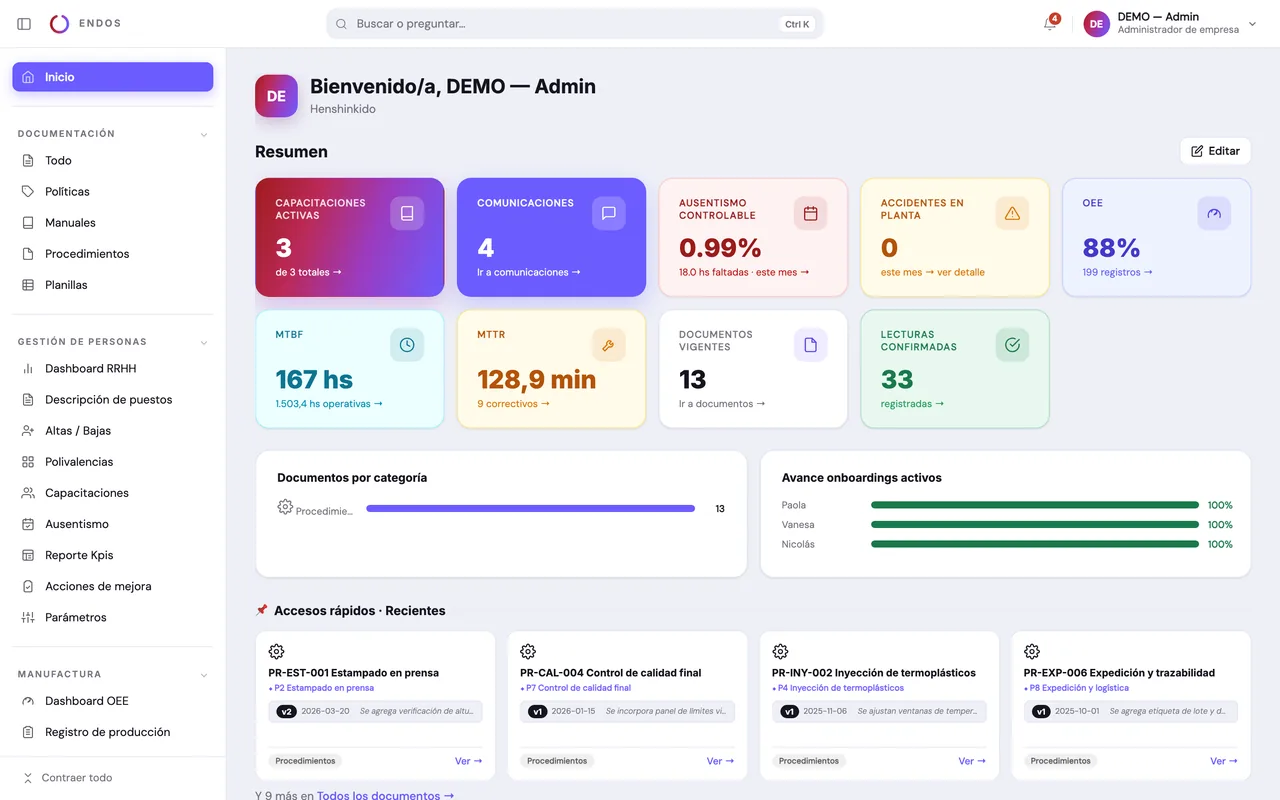Click the gear icon on PR-INY-002 card
1280x800 pixels.
780,651
